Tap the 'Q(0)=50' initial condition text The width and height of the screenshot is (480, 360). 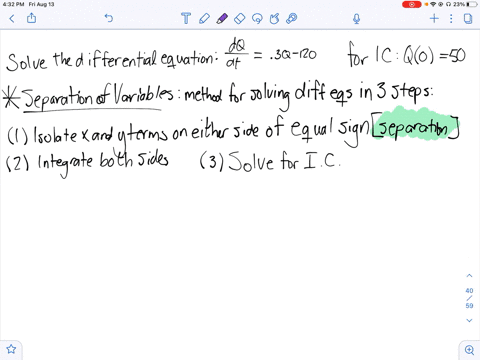[x=434, y=56]
